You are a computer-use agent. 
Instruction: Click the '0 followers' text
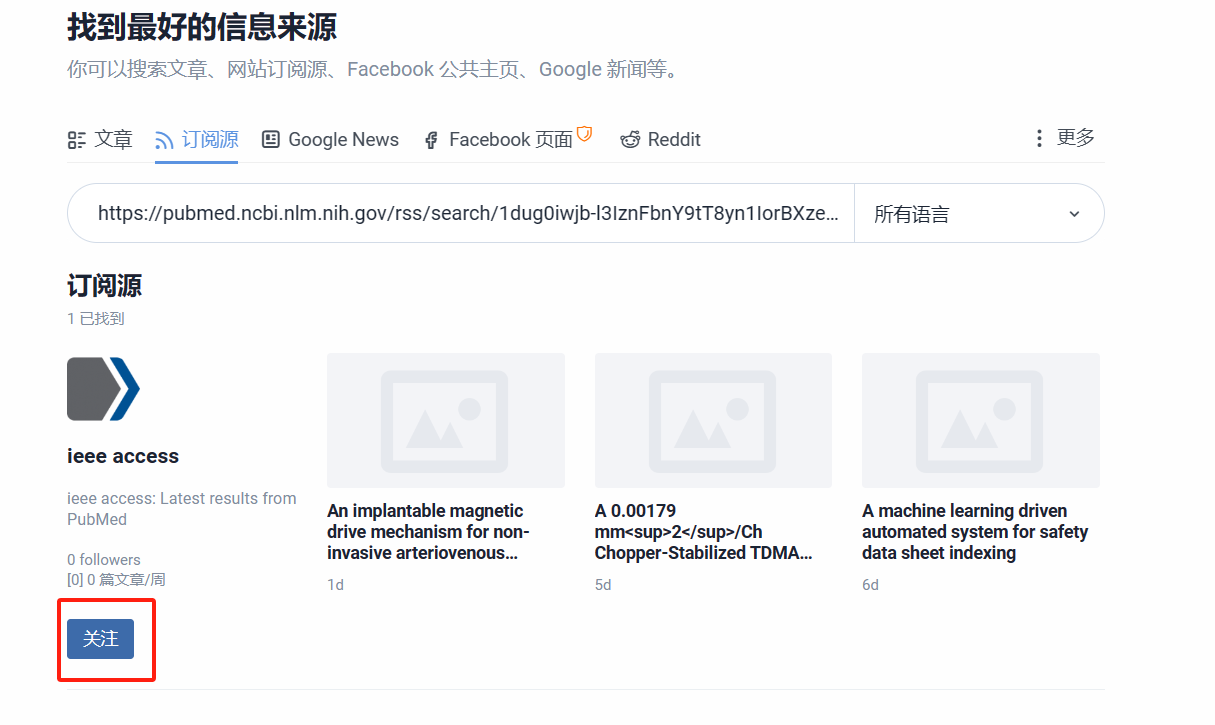104,560
